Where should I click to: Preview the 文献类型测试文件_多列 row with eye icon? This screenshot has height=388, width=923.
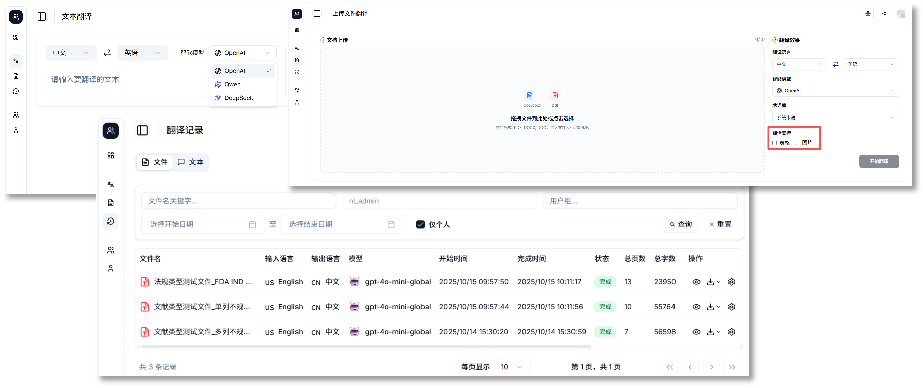click(696, 332)
